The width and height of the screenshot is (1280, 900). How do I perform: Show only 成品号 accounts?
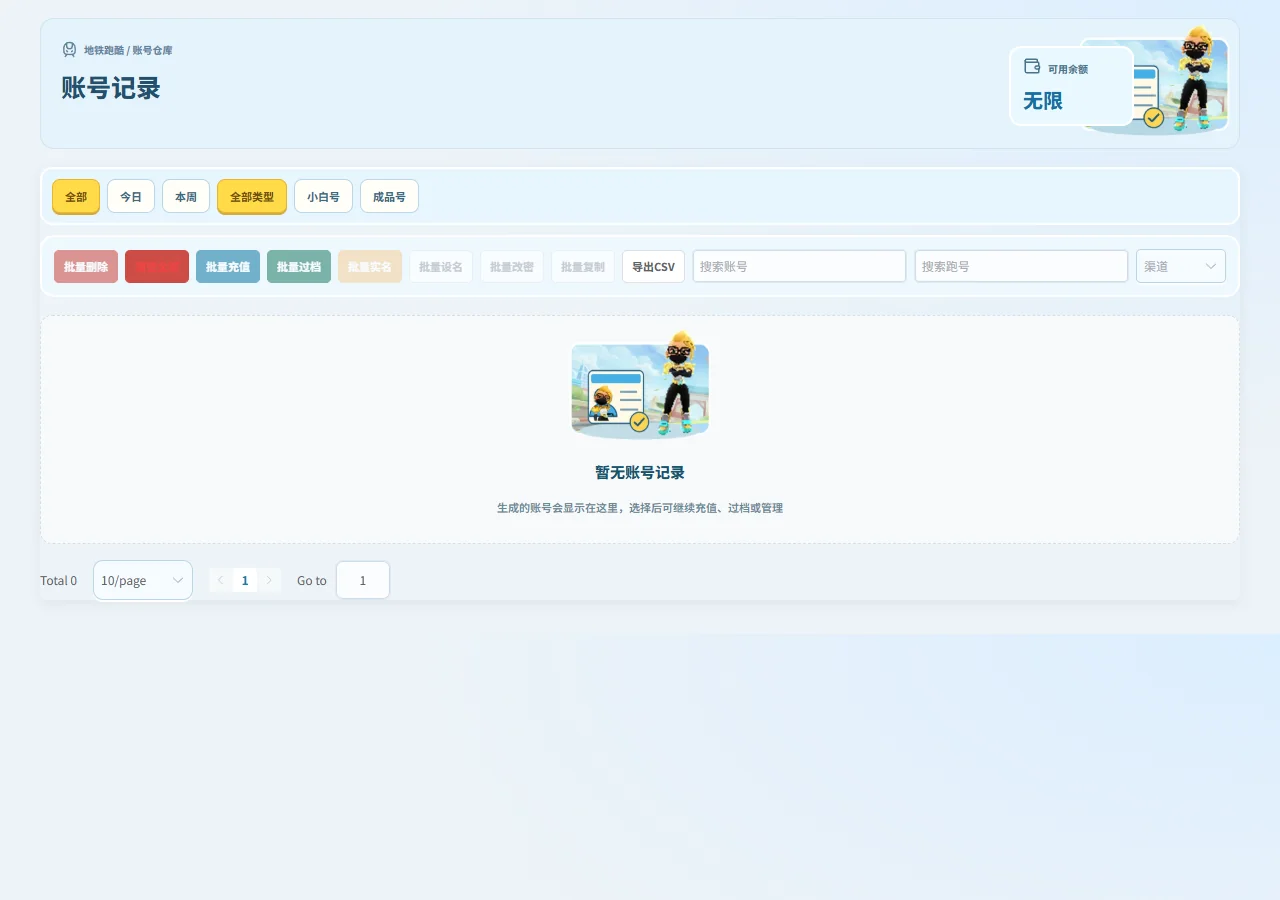[x=389, y=196]
